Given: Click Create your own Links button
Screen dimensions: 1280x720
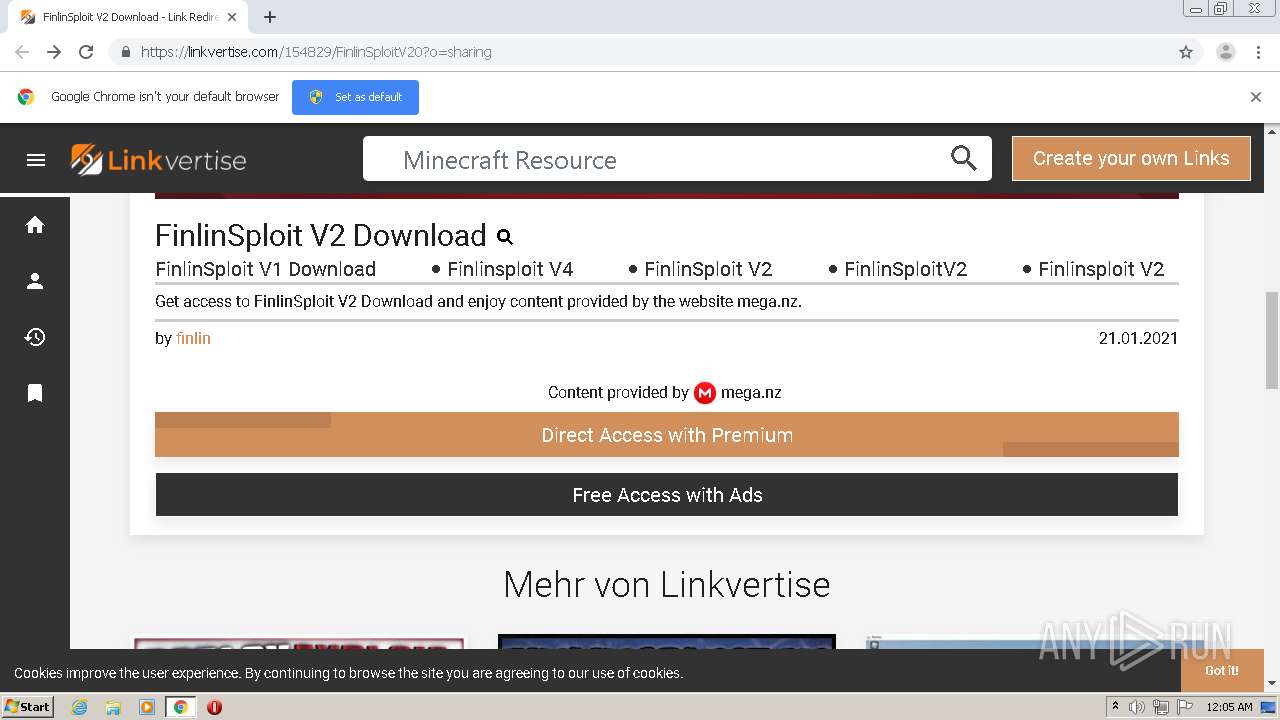Looking at the screenshot, I should click(x=1131, y=158).
